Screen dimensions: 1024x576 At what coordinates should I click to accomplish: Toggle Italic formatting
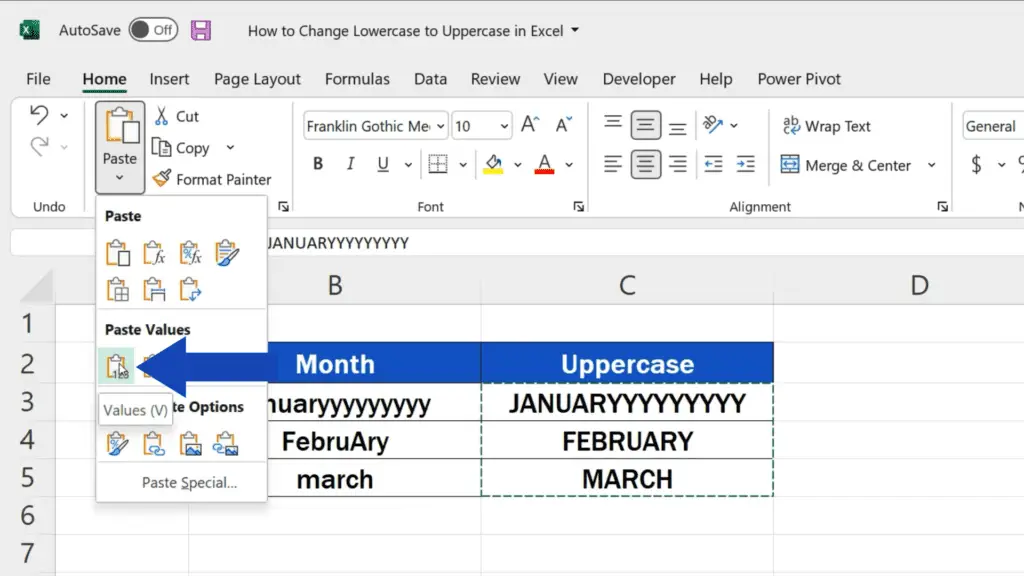point(351,164)
